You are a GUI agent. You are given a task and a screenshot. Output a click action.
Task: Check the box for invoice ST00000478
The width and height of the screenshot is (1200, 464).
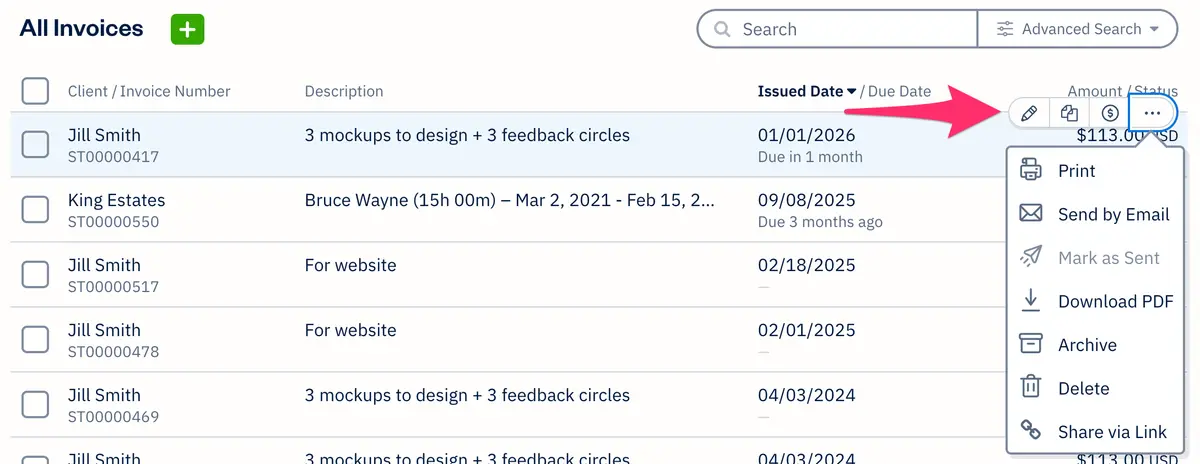click(35, 339)
